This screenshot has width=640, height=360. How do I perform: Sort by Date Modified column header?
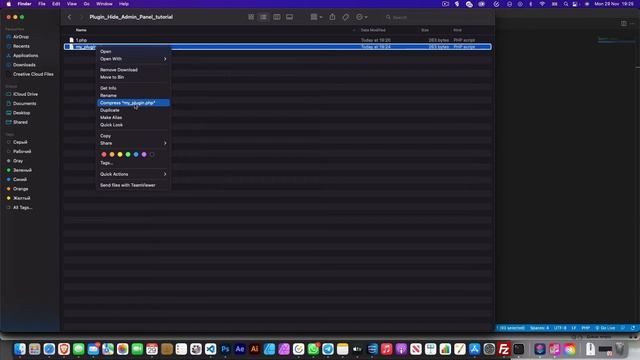pyautogui.click(x=373, y=30)
